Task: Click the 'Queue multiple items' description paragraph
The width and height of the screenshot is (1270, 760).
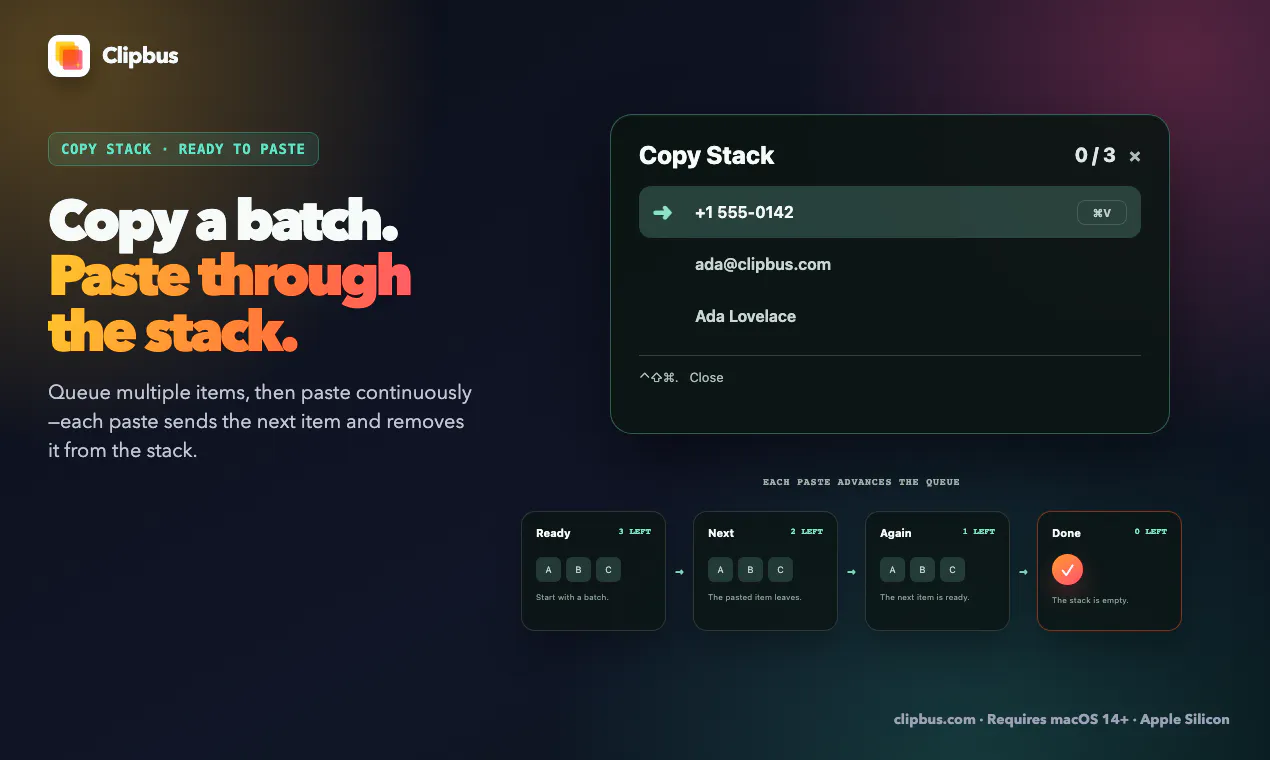Action: [260, 421]
